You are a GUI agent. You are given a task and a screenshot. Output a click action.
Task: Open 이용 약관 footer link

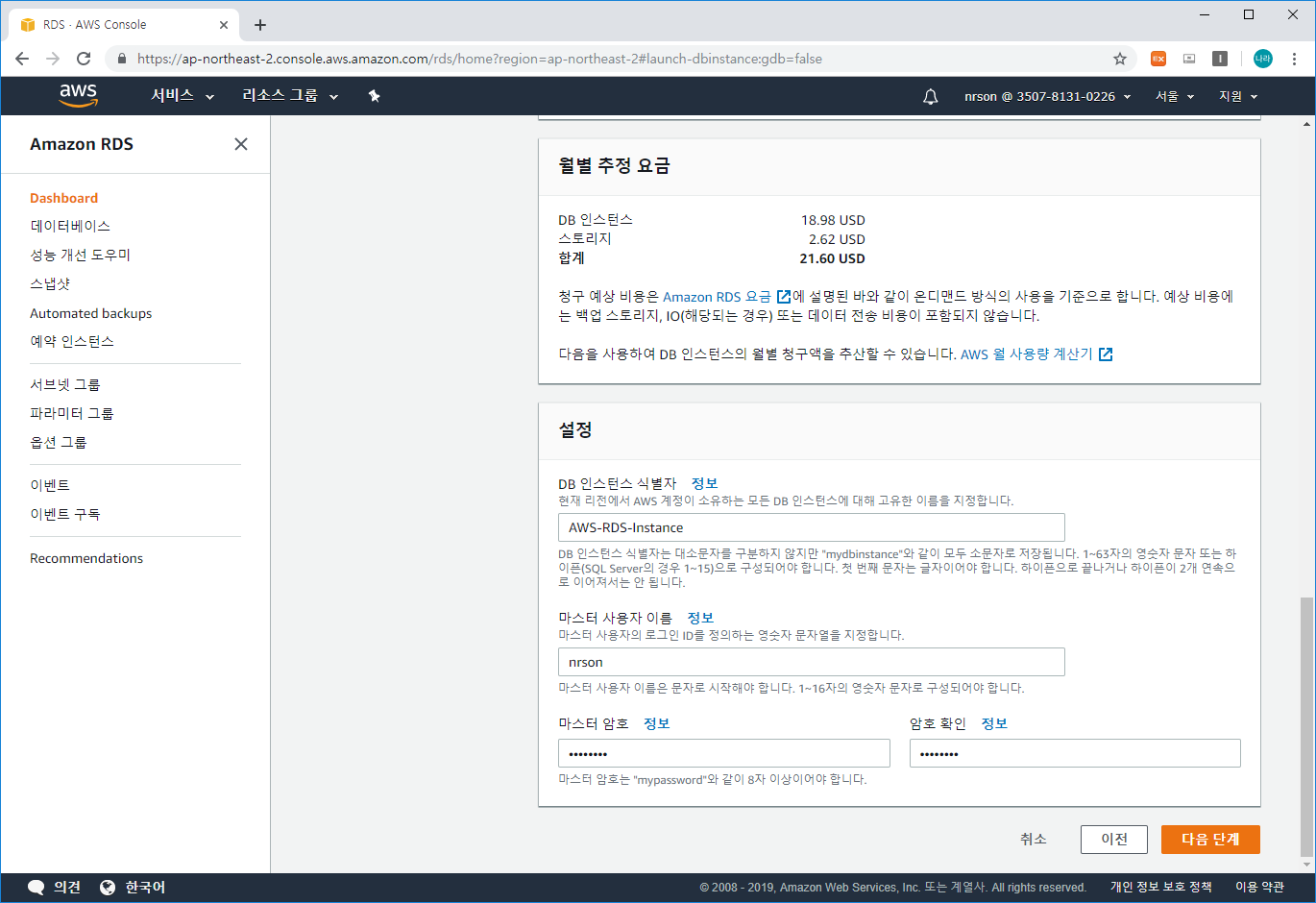[1259, 888]
